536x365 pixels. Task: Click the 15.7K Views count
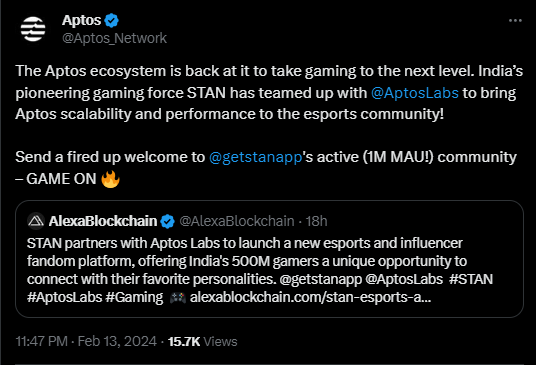point(203,341)
